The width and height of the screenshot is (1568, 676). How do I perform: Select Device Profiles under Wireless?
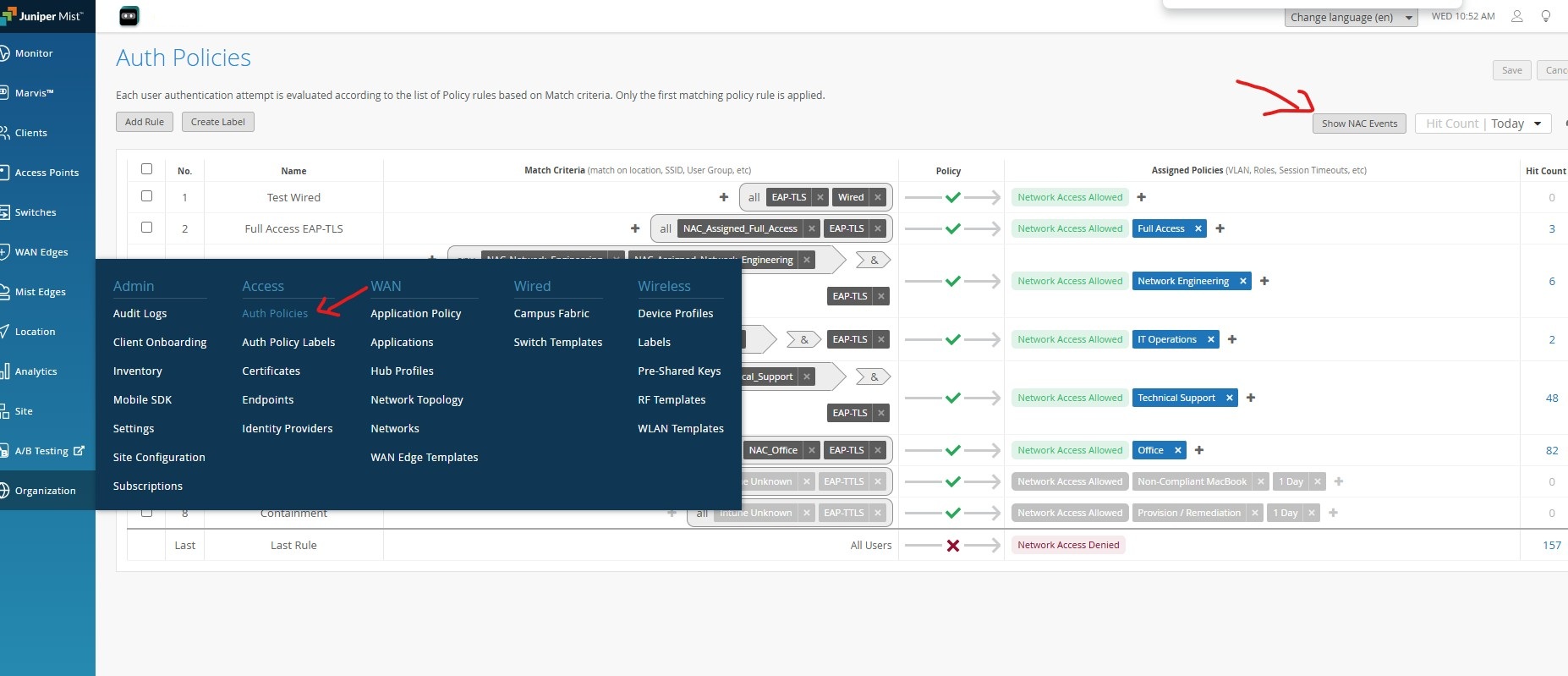(x=676, y=313)
